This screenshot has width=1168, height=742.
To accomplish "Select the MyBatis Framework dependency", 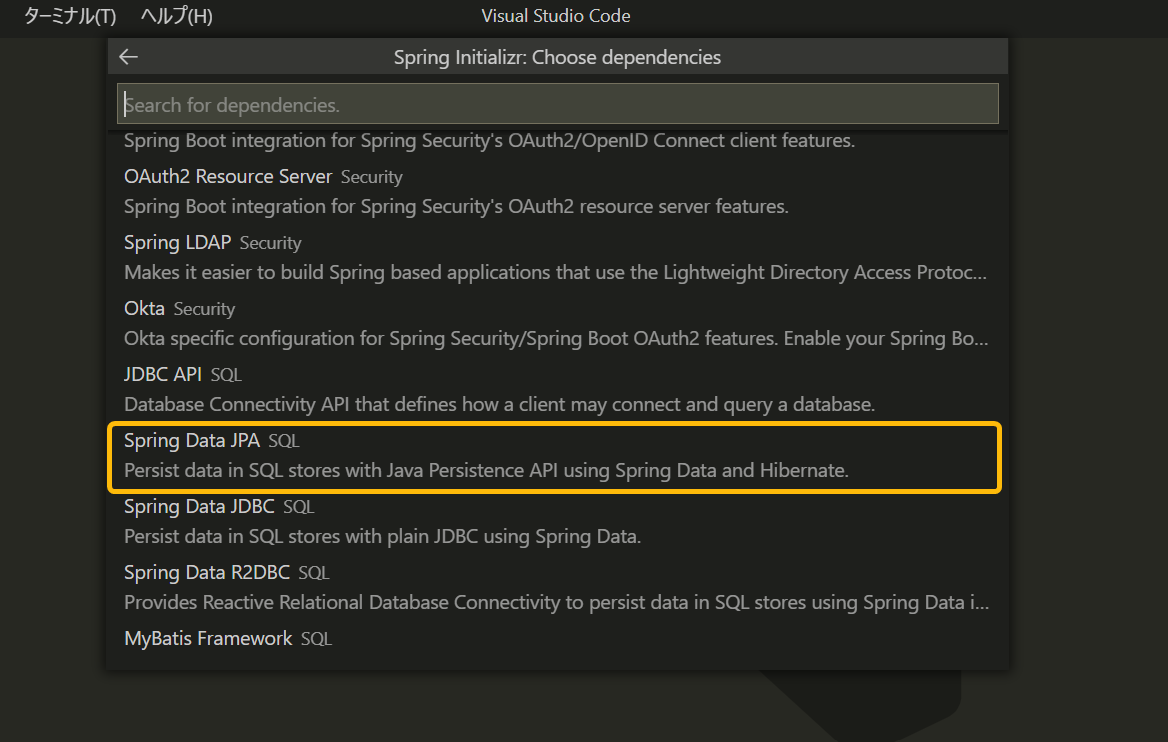I will (x=208, y=639).
